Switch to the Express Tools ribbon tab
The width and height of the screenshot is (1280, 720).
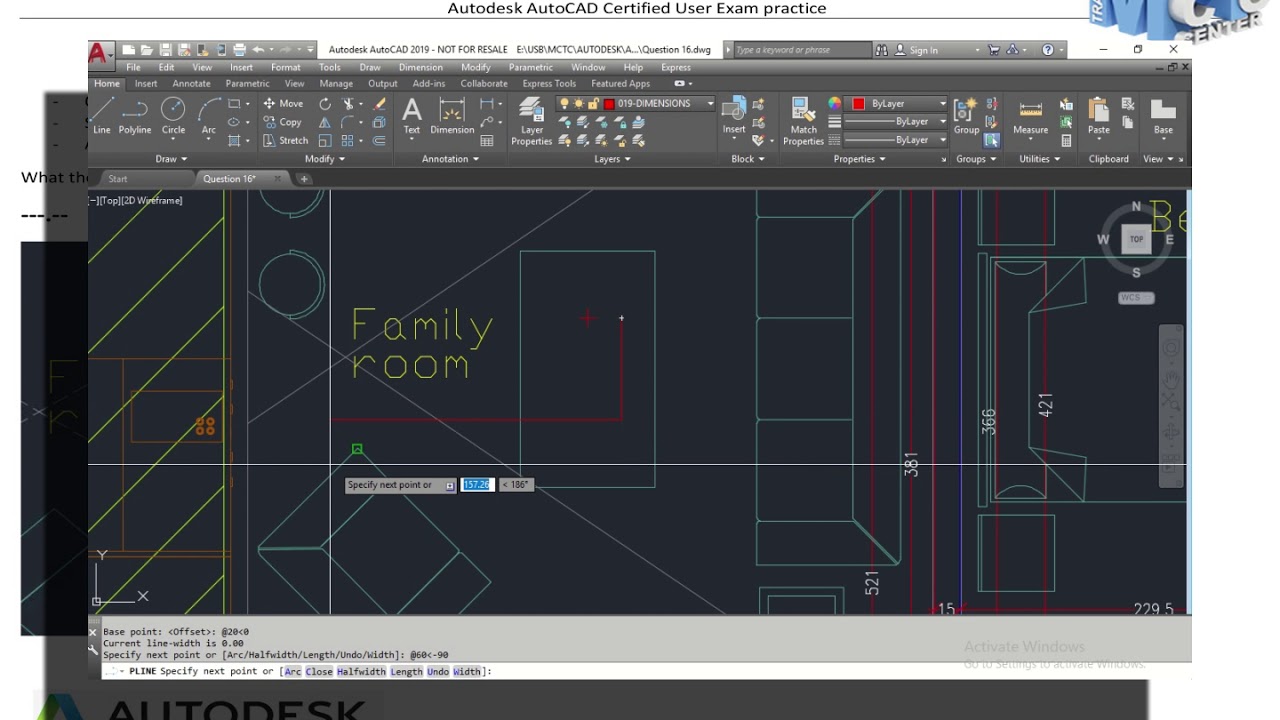(x=549, y=84)
